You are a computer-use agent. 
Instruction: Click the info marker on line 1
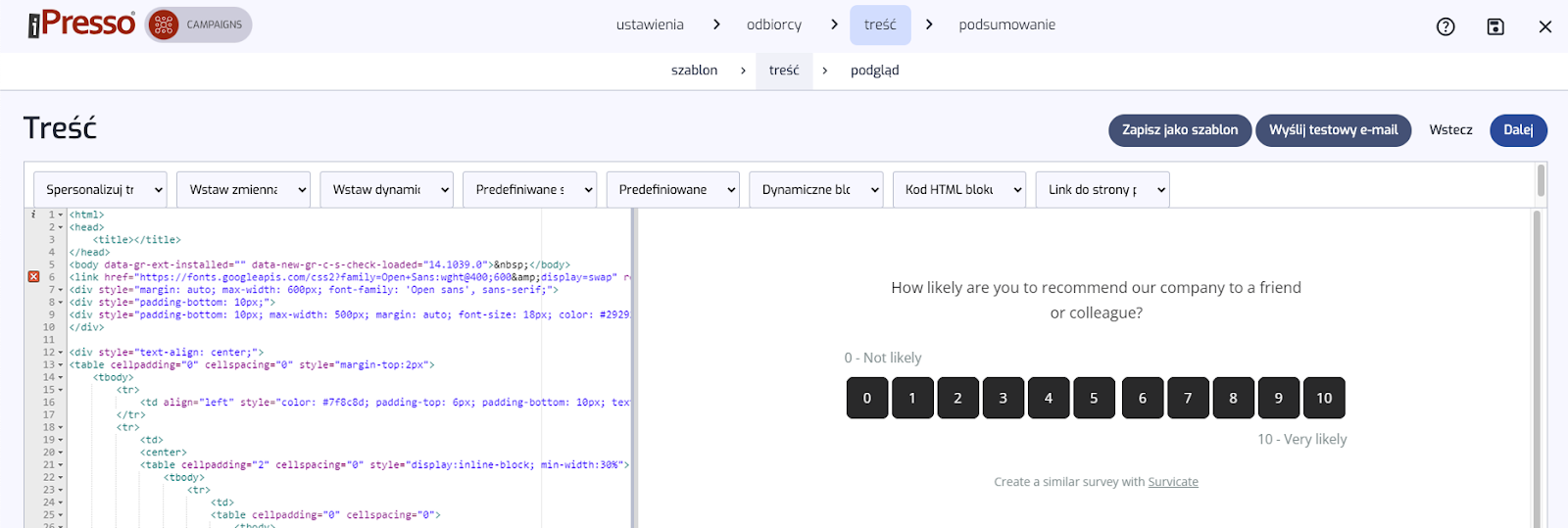33,215
